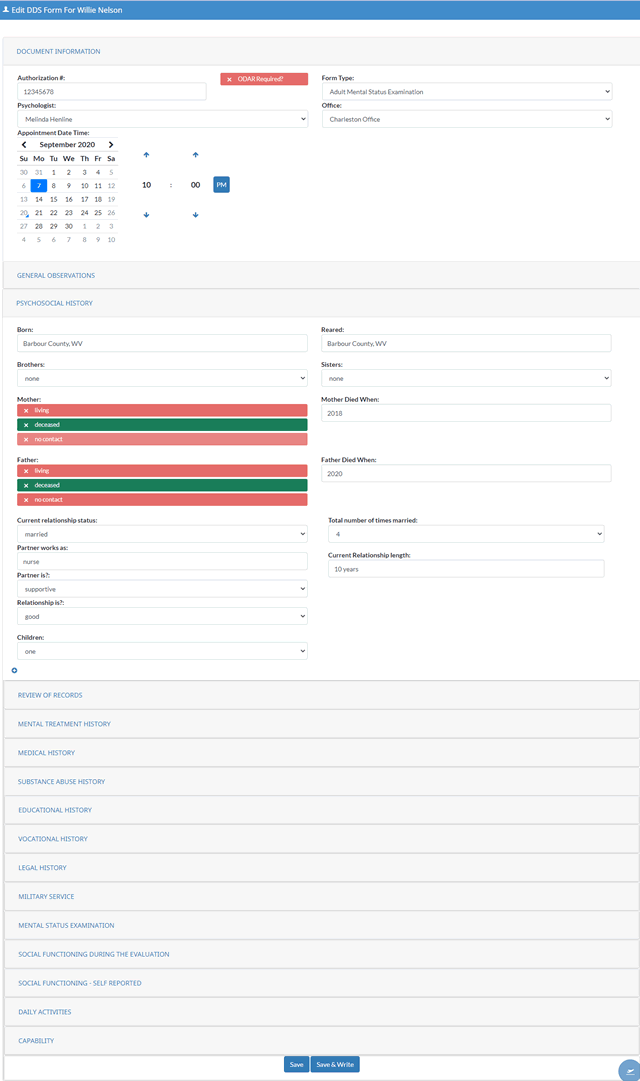Switch the PM meridian toggle

pos(221,185)
